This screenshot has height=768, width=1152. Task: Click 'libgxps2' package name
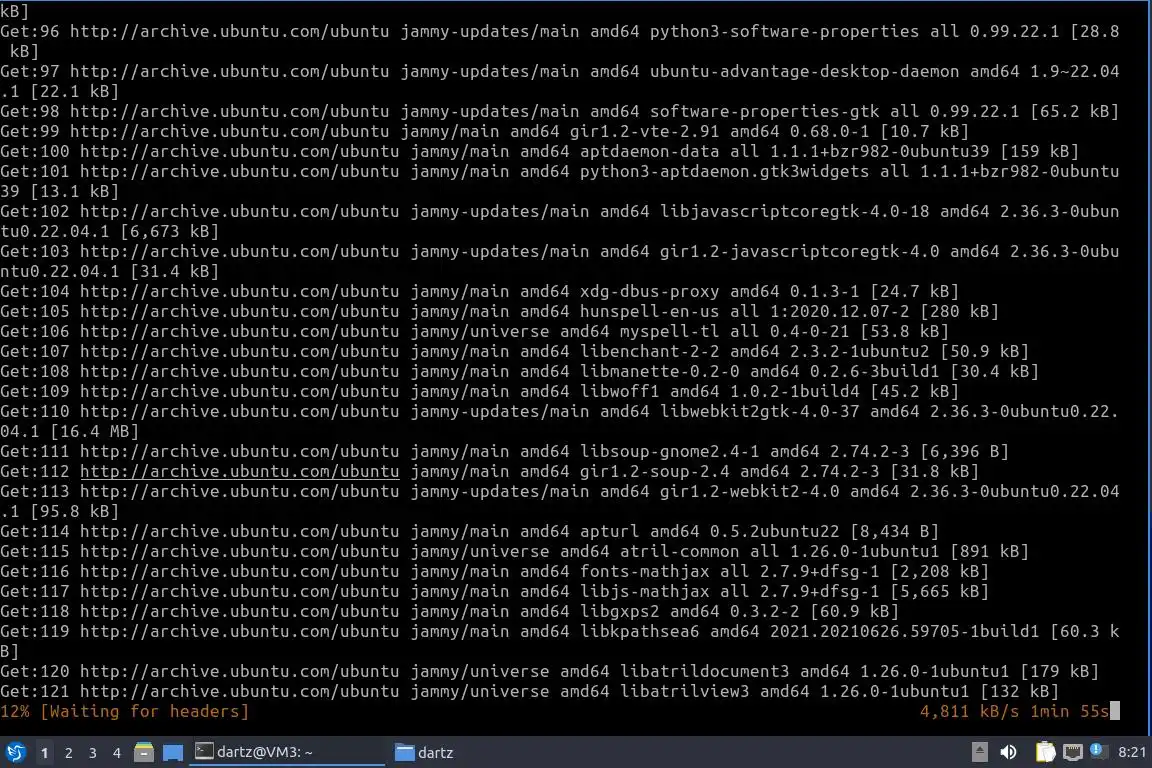(x=619, y=611)
